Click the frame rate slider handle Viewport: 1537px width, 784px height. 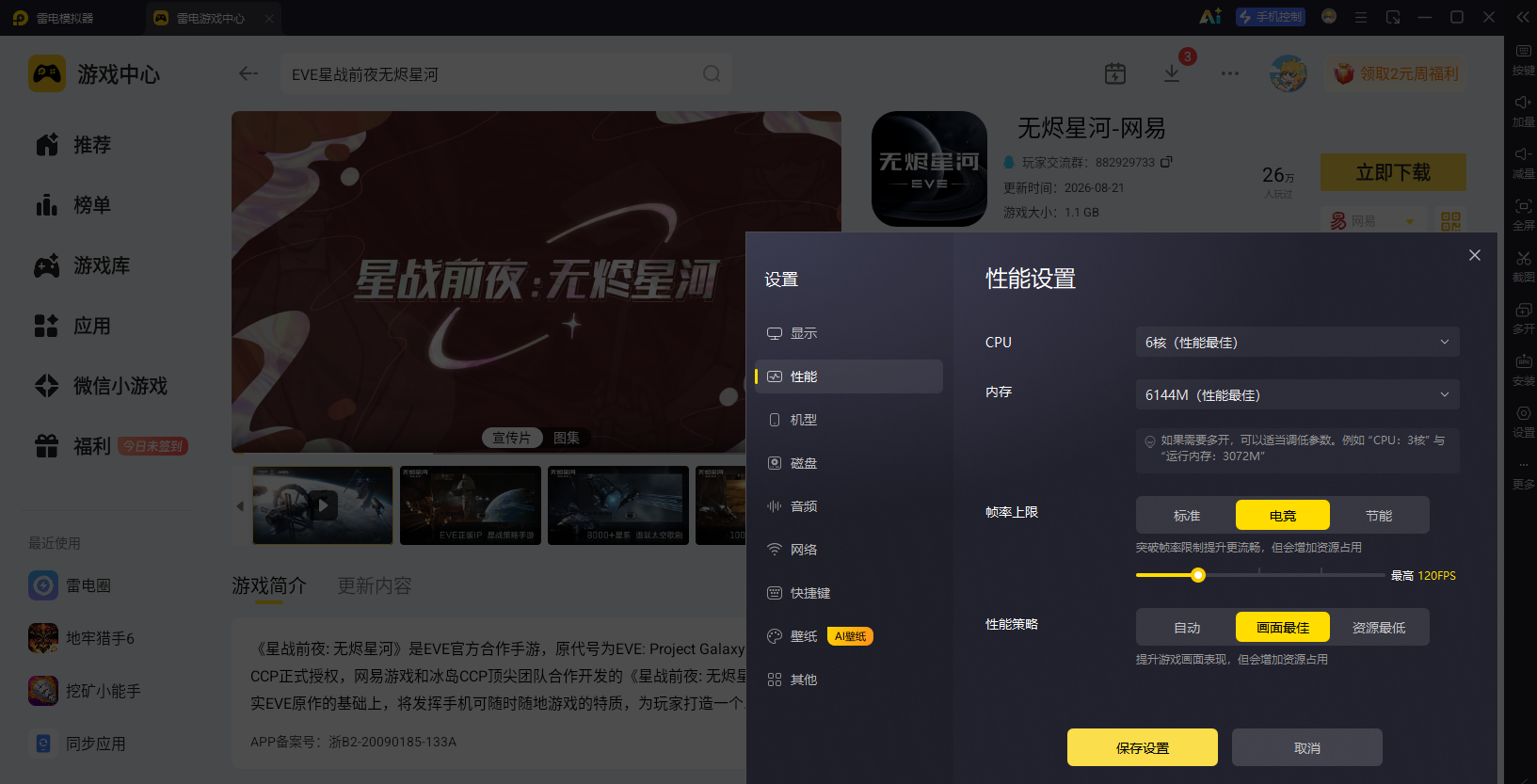pos(1198,575)
